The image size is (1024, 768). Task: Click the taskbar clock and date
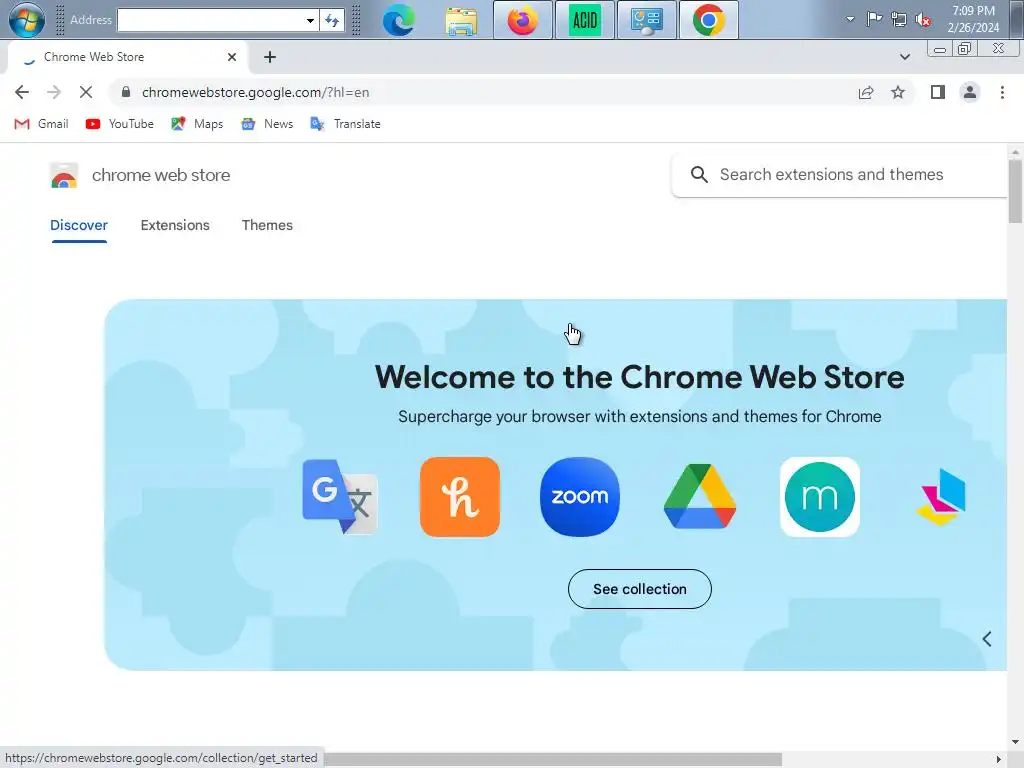pos(973,19)
